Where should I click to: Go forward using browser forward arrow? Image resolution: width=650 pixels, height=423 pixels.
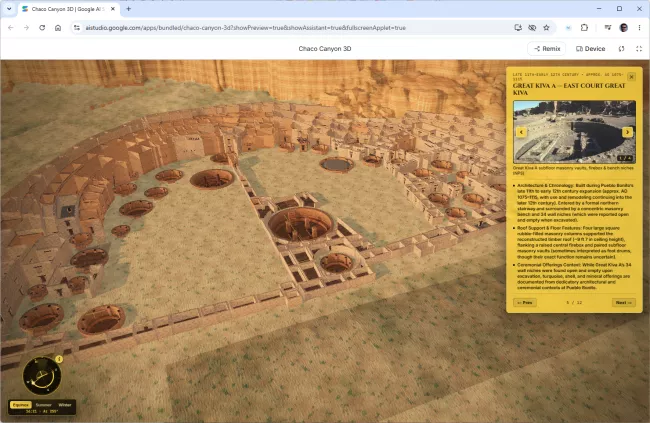(27, 28)
